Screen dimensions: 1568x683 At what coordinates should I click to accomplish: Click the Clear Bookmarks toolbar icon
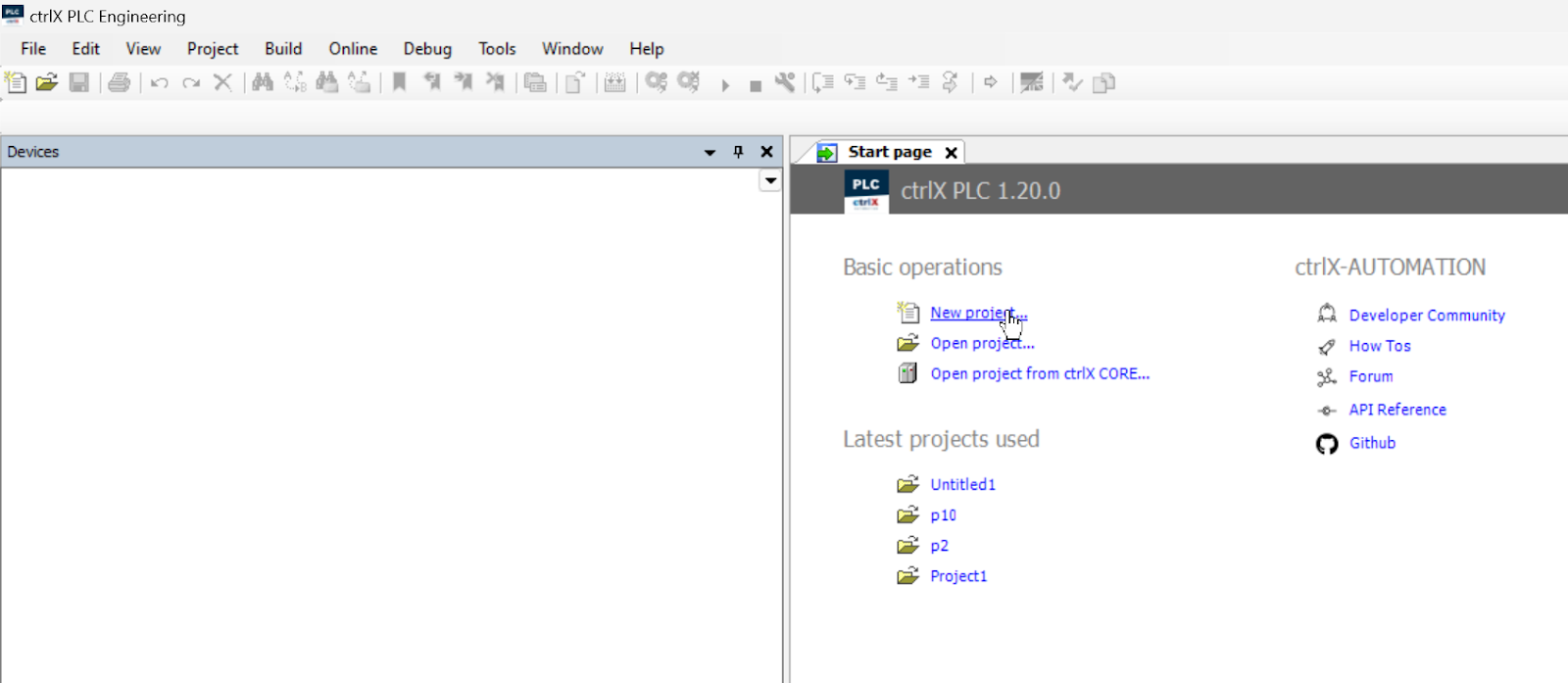pos(495,82)
